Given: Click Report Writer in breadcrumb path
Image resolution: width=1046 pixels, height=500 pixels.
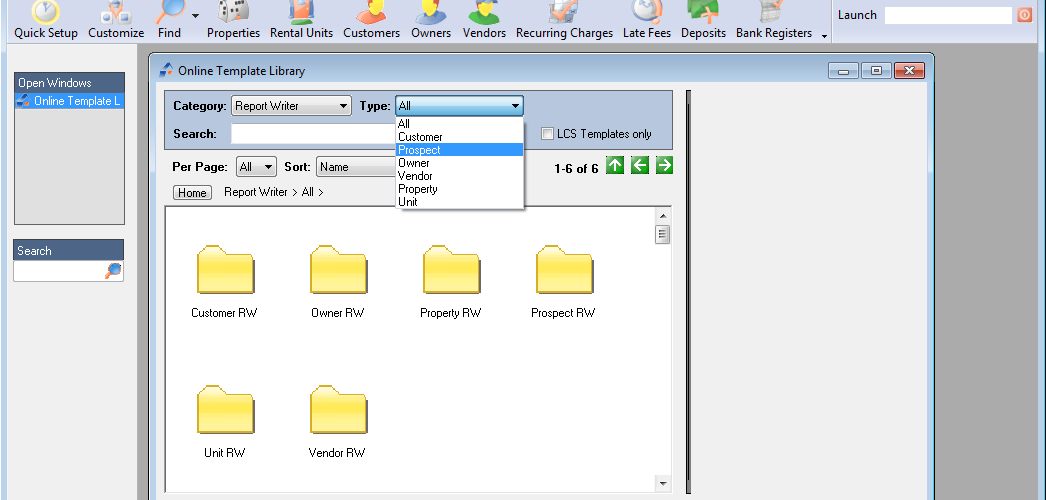Looking at the screenshot, I should pos(255,192).
